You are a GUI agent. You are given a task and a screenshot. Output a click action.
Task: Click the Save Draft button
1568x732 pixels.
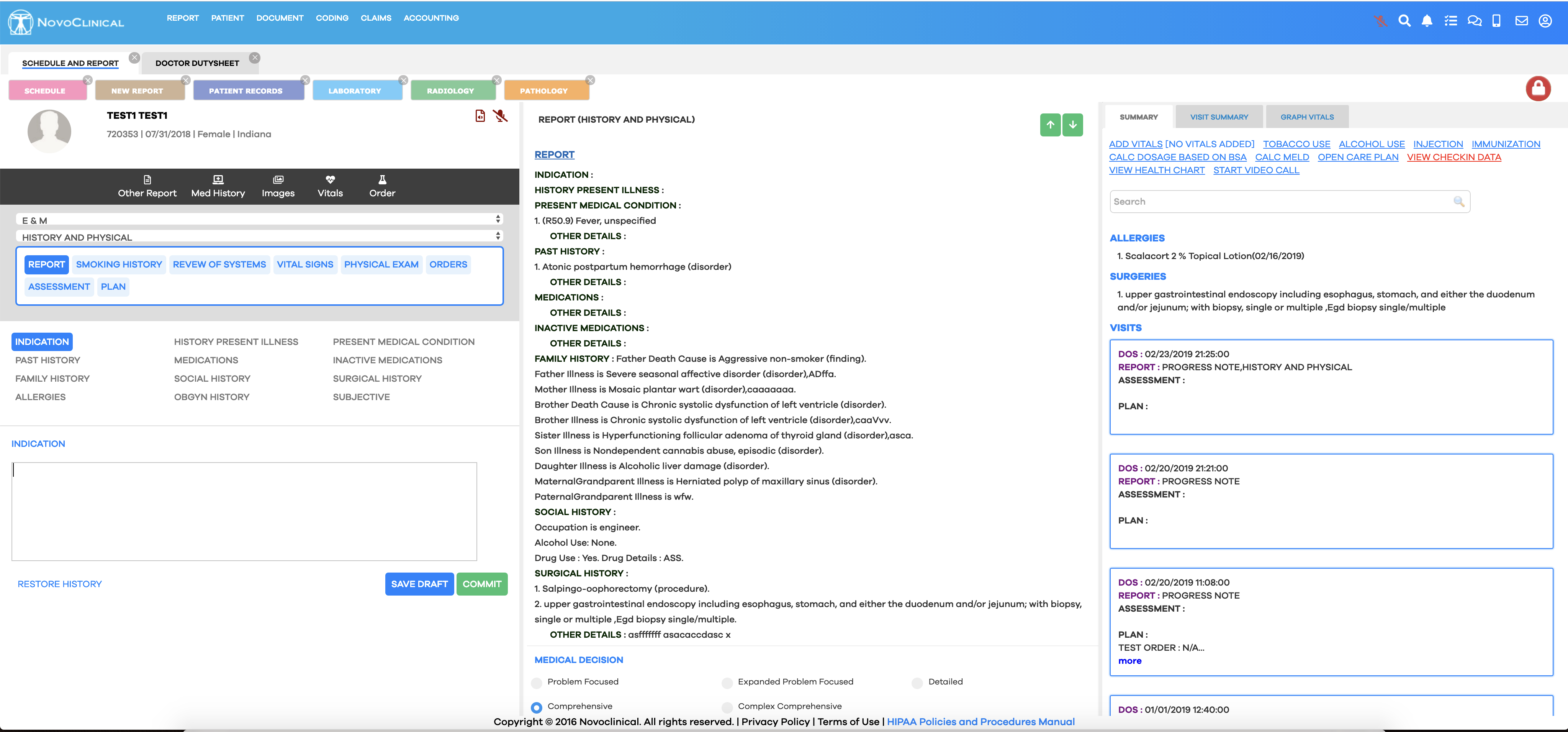click(419, 584)
